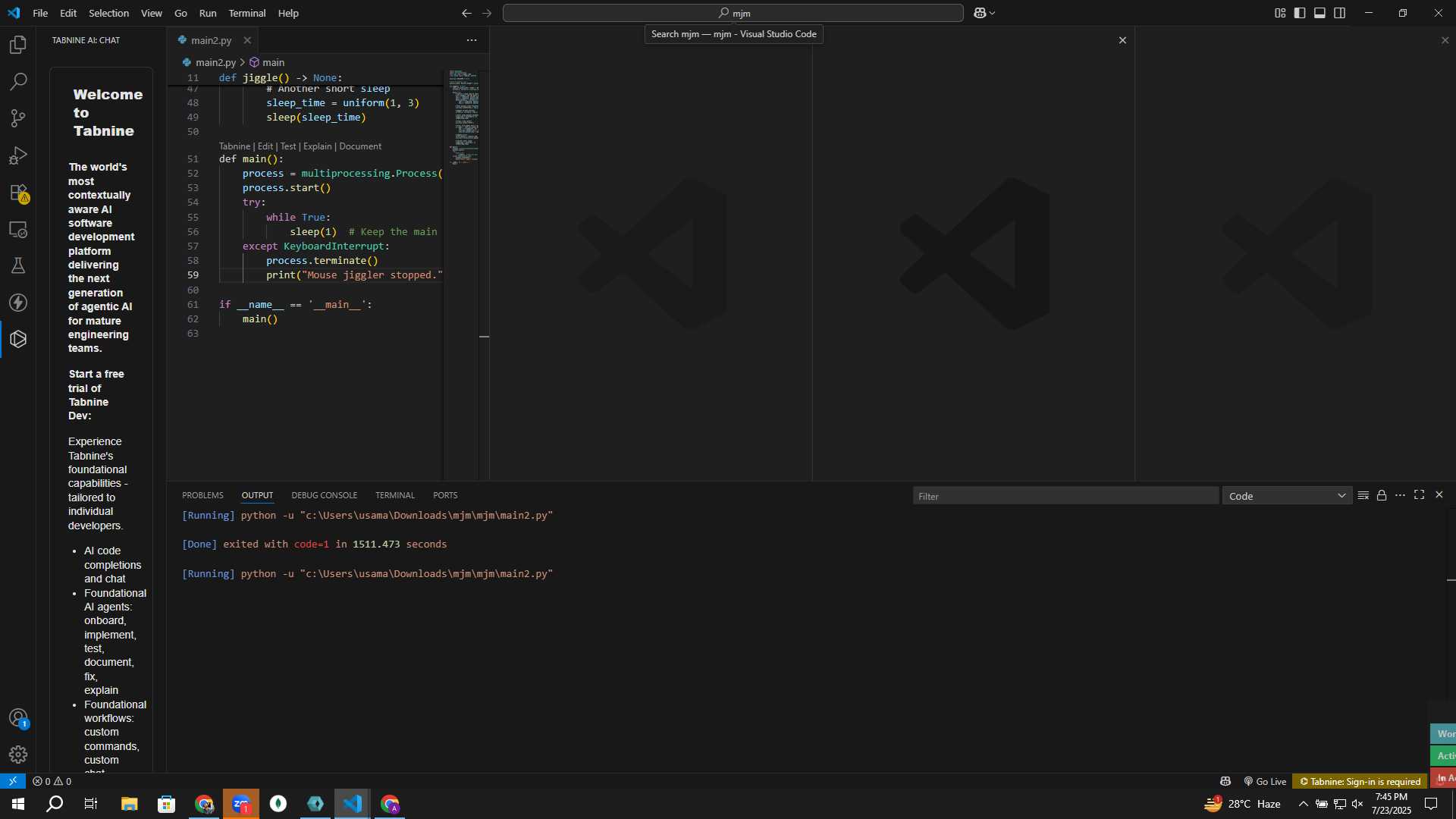Show hidden system tray icons
This screenshot has width=1456, height=819.
(1303, 804)
